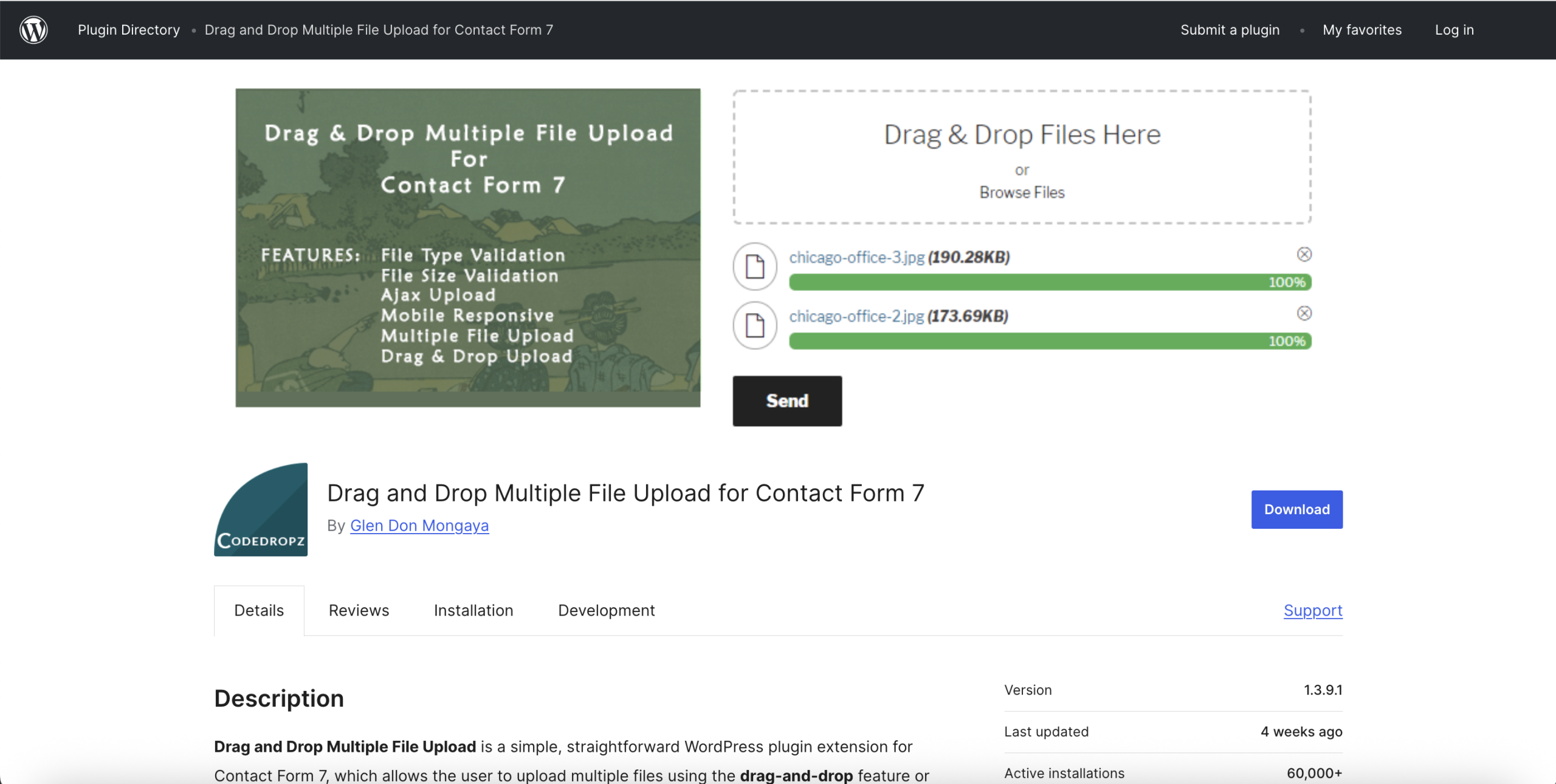Remove chicago-office-2.jpg with its X icon
1556x784 pixels.
[x=1304, y=313]
